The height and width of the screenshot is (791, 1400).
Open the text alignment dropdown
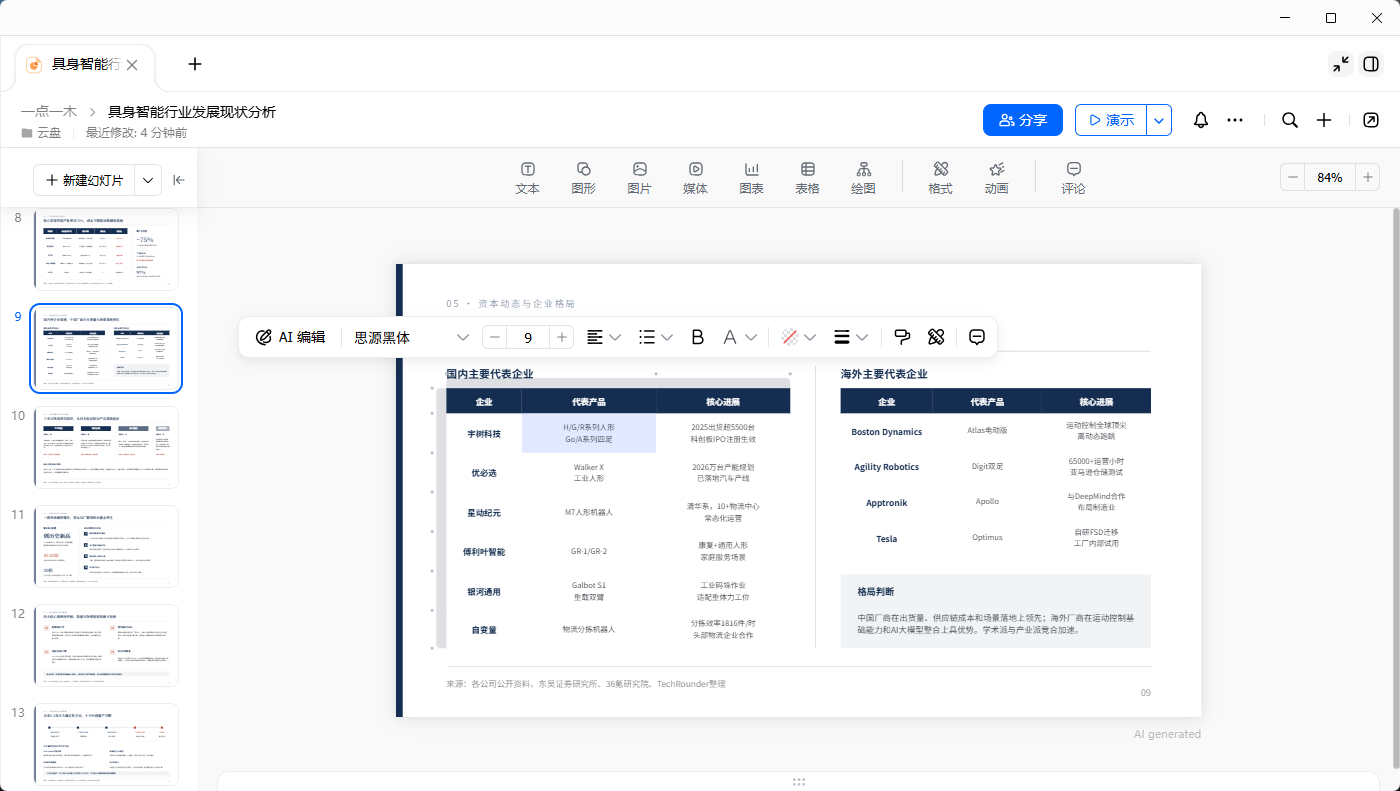(604, 337)
